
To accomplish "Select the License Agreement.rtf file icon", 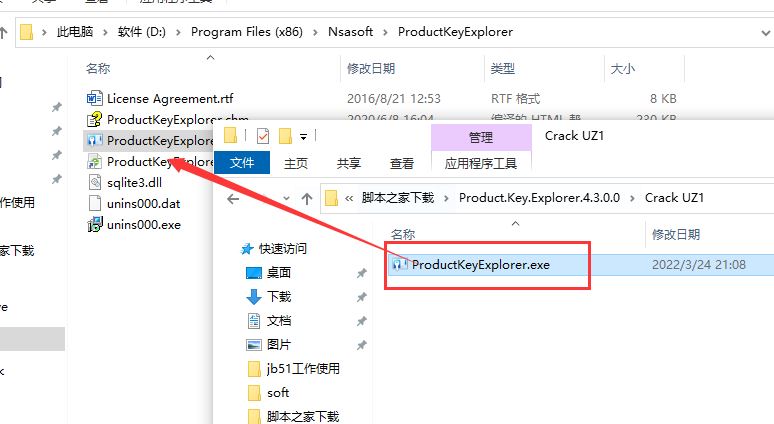I will point(94,99).
